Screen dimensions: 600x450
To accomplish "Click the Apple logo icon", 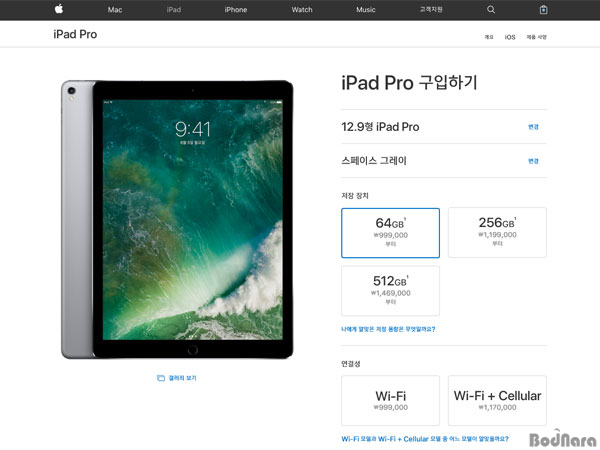I will point(59,9).
